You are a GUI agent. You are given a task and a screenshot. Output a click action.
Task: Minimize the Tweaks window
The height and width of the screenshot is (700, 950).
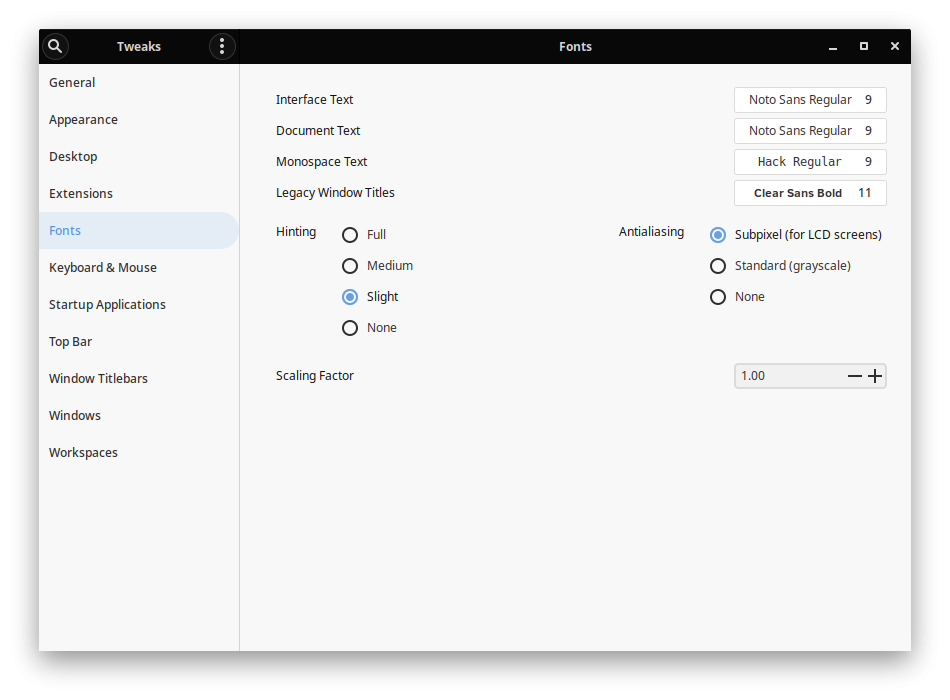(833, 46)
